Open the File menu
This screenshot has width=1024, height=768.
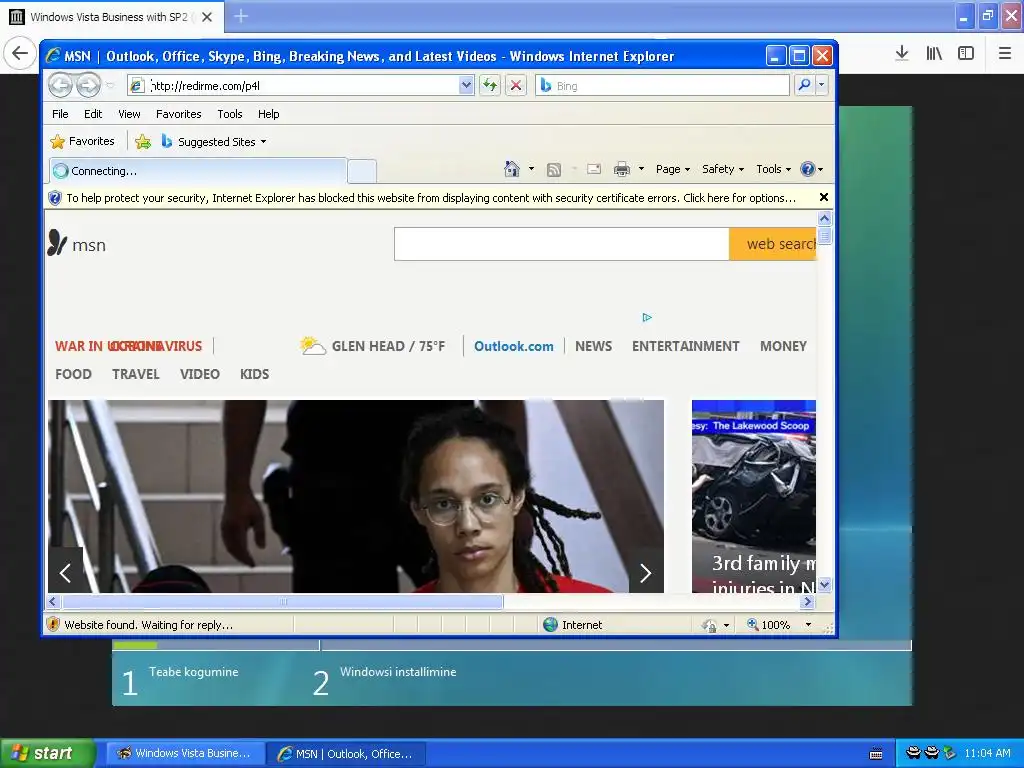tap(60, 114)
